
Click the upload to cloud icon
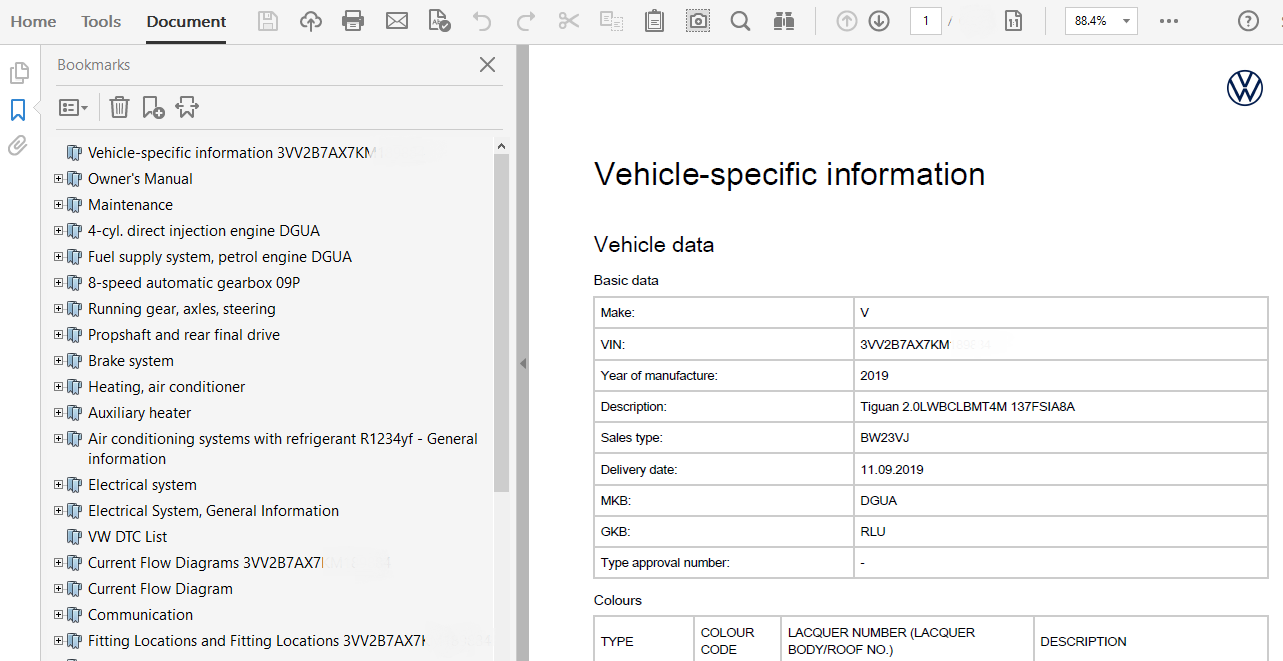pos(311,21)
